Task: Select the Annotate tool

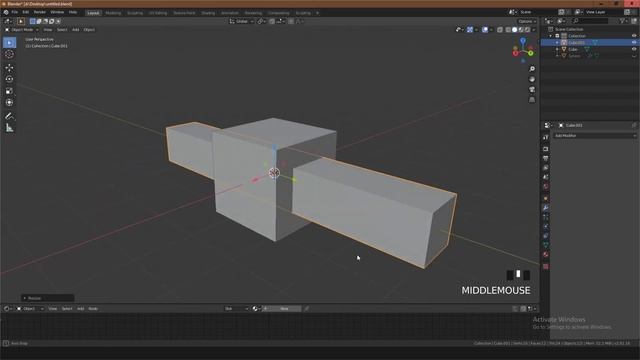Action: click(x=9, y=116)
